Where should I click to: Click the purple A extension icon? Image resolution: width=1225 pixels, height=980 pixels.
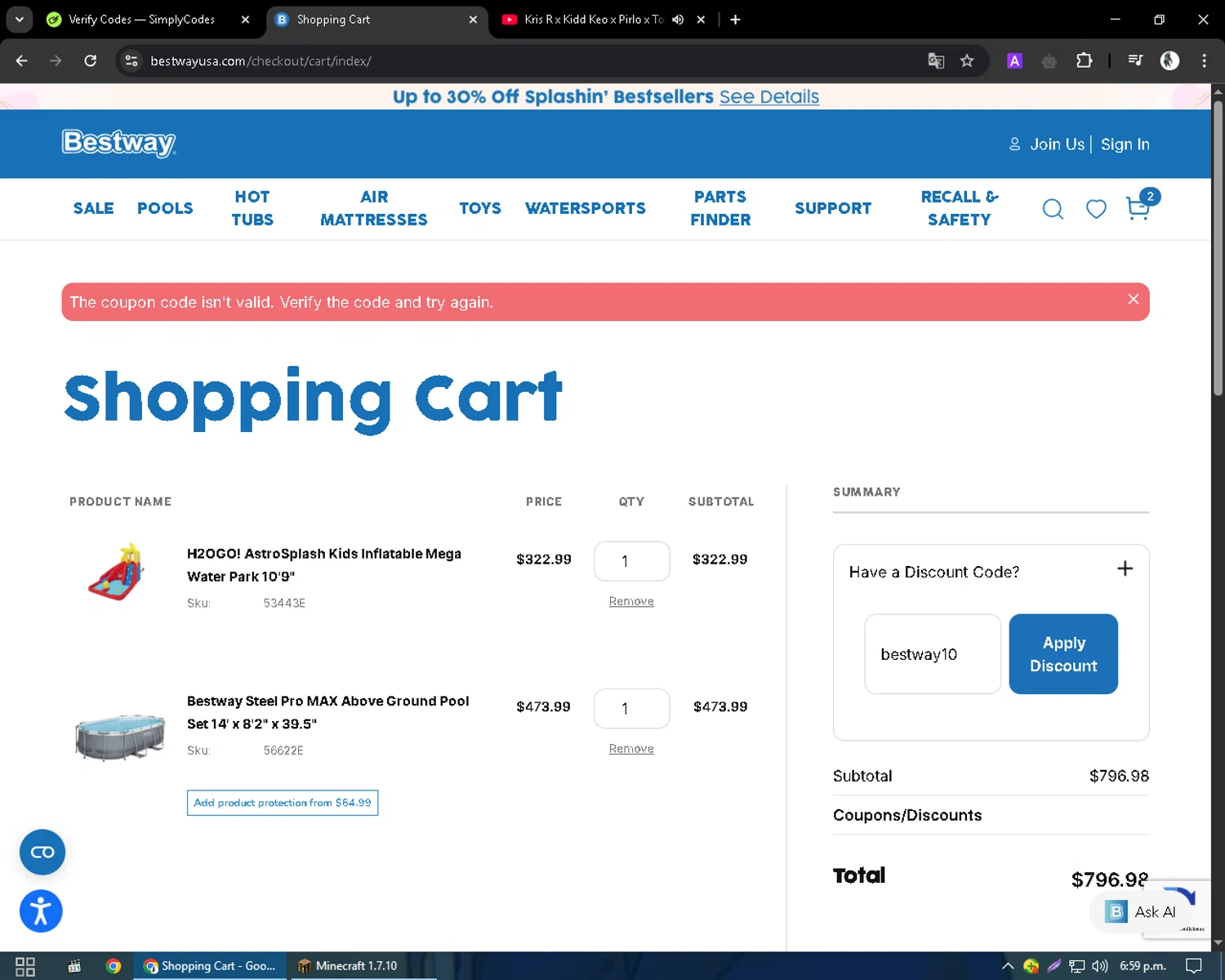click(x=1014, y=61)
